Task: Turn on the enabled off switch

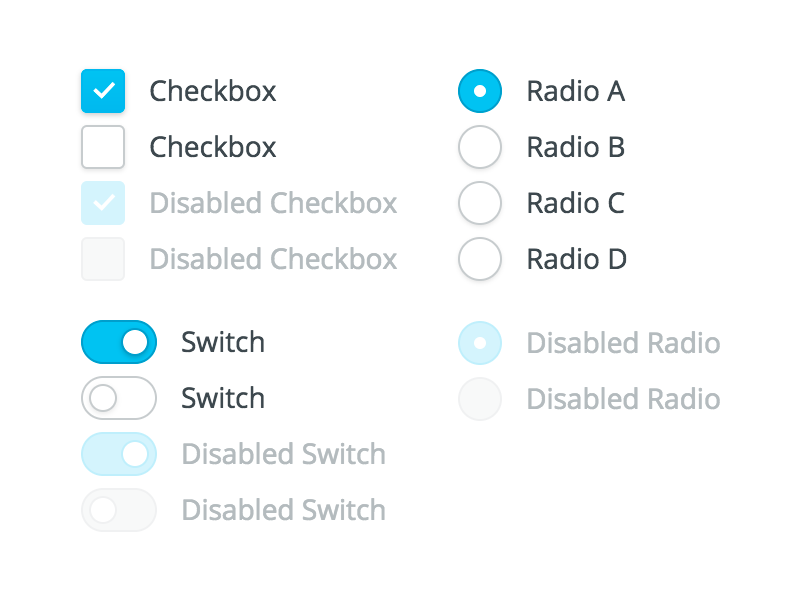Action: 119,398
